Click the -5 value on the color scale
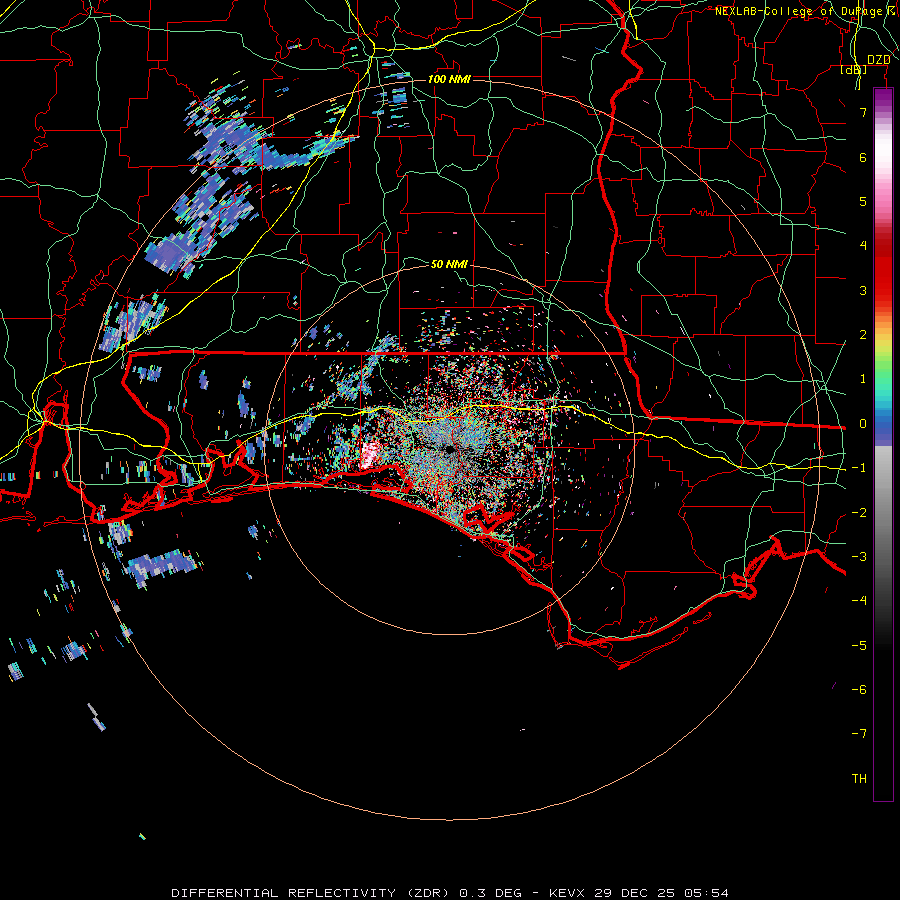Screen dimensions: 900x900 (859, 646)
